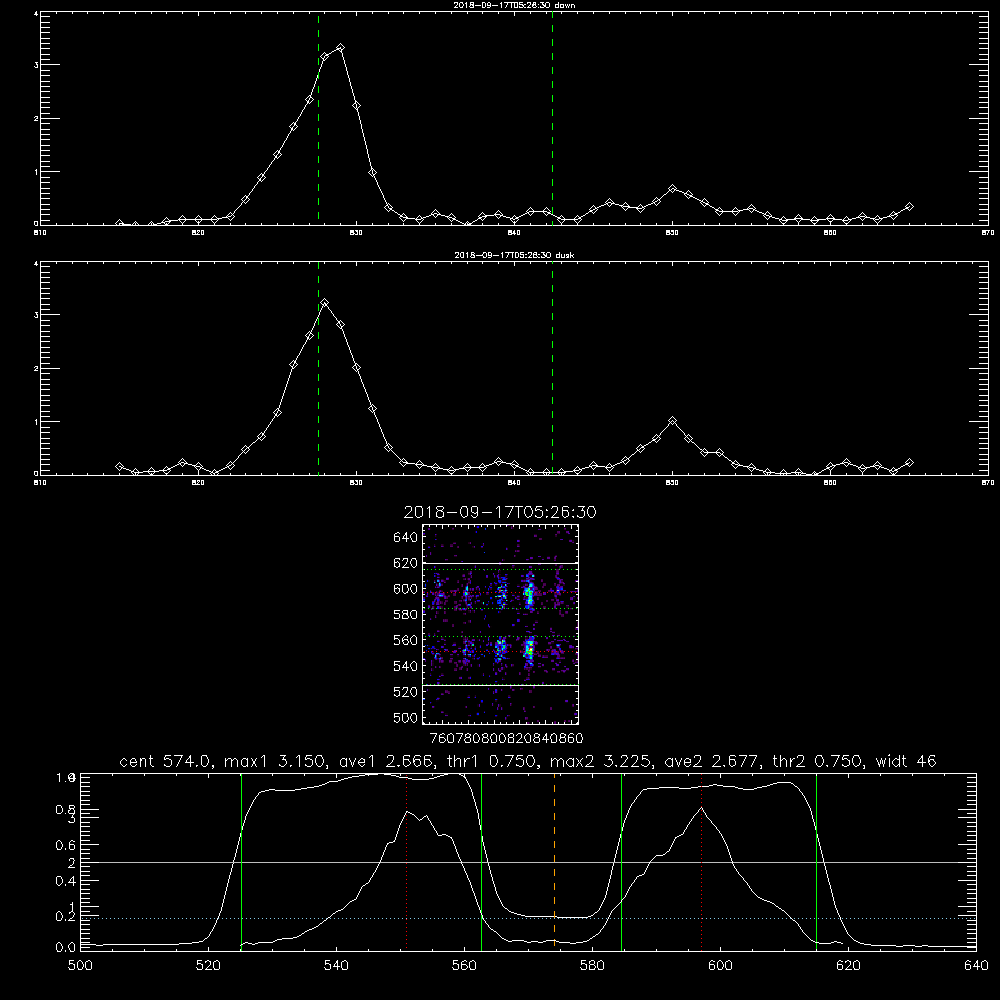Click the right green dashed line in dusk plot
This screenshot has height=1000, width=1000.
click(552, 368)
